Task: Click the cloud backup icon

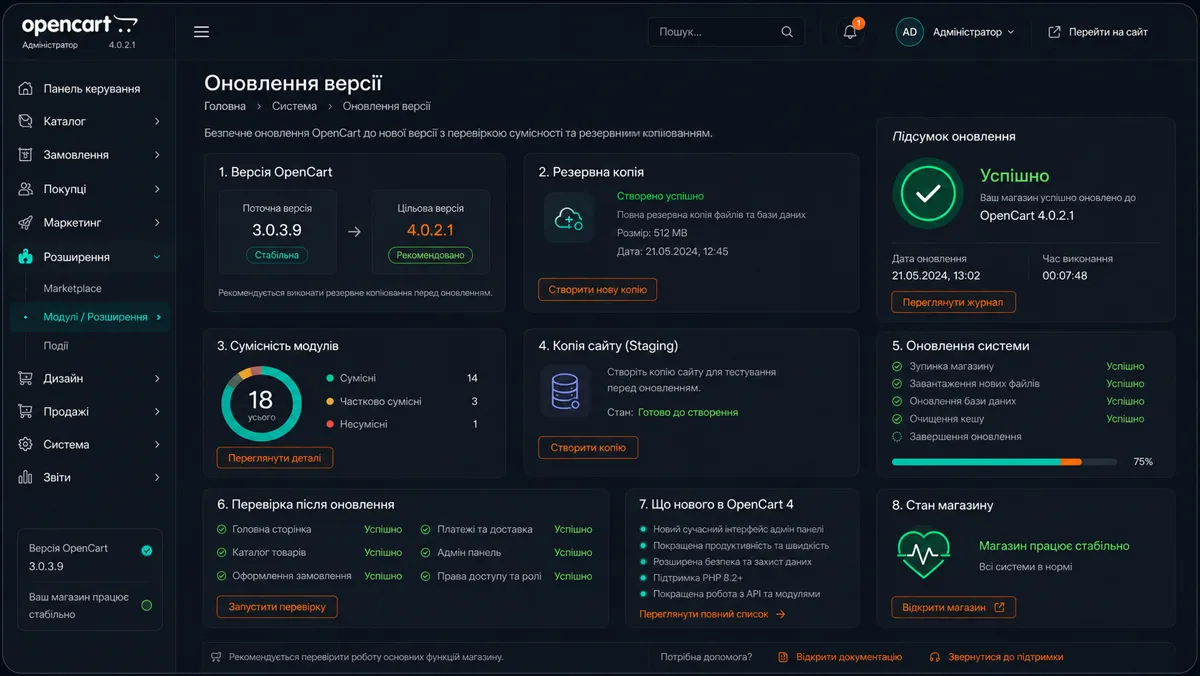Action: click(569, 218)
